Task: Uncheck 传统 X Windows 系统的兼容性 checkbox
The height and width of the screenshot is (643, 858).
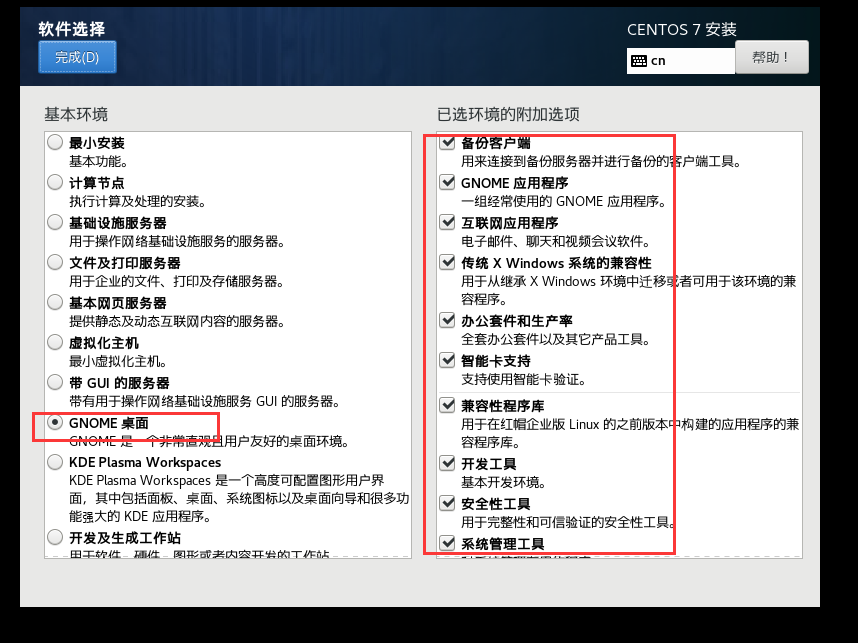Action: point(447,262)
